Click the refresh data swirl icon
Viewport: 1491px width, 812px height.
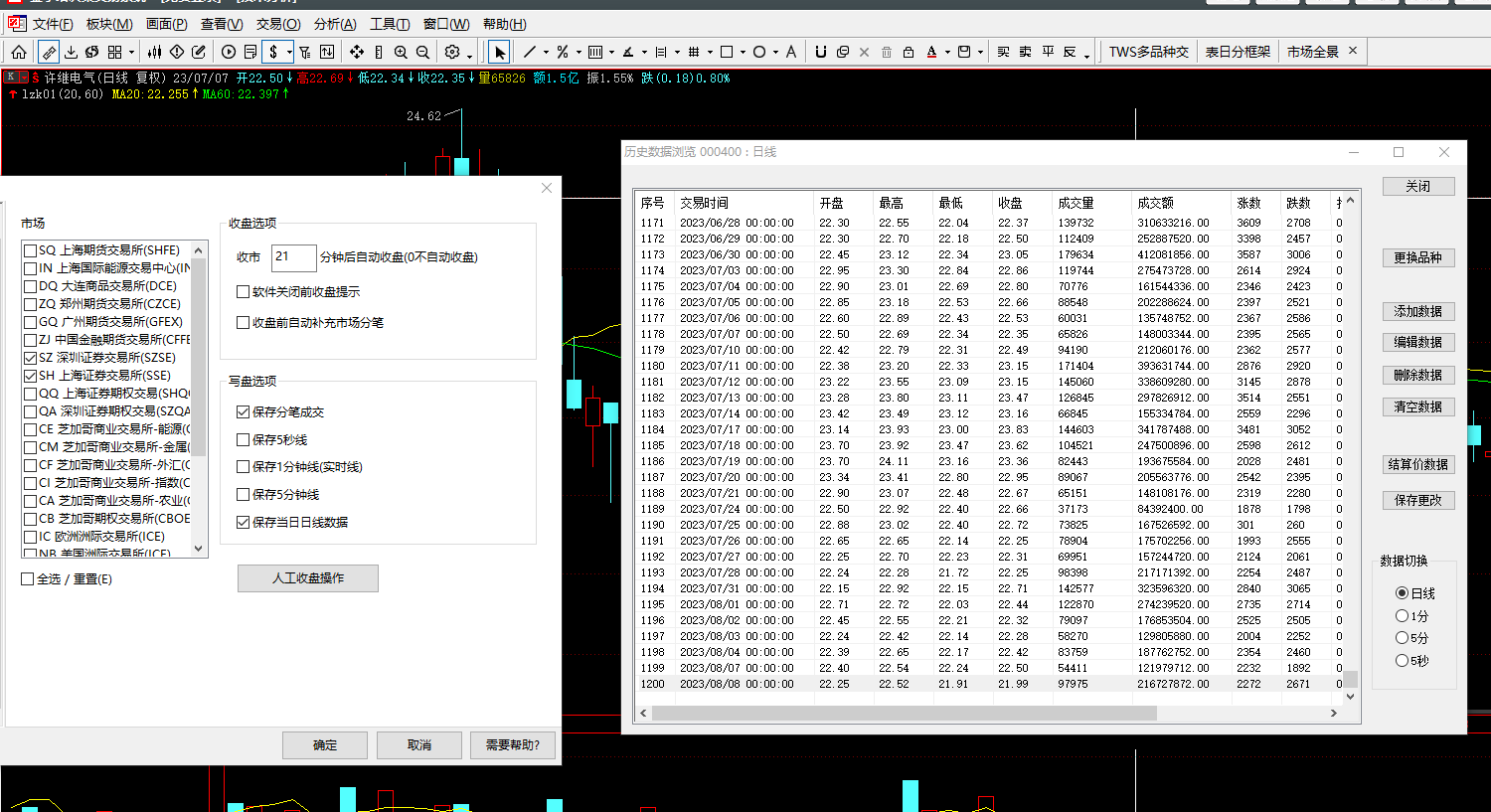point(91,52)
